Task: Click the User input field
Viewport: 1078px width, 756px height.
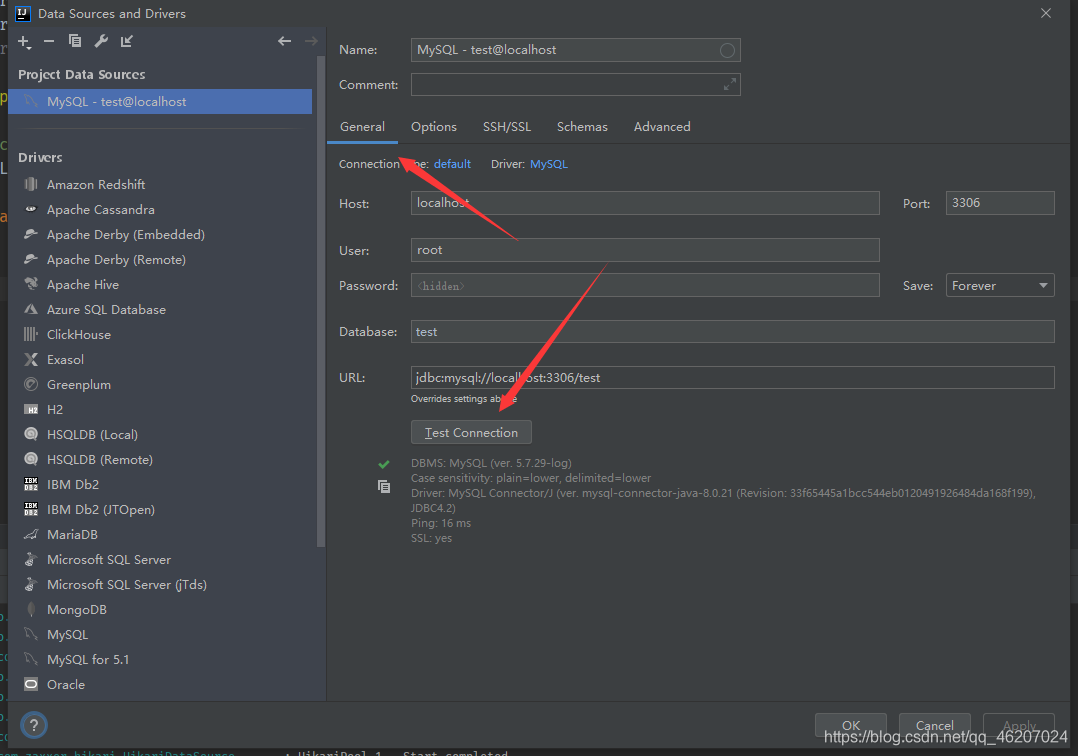Action: click(645, 250)
